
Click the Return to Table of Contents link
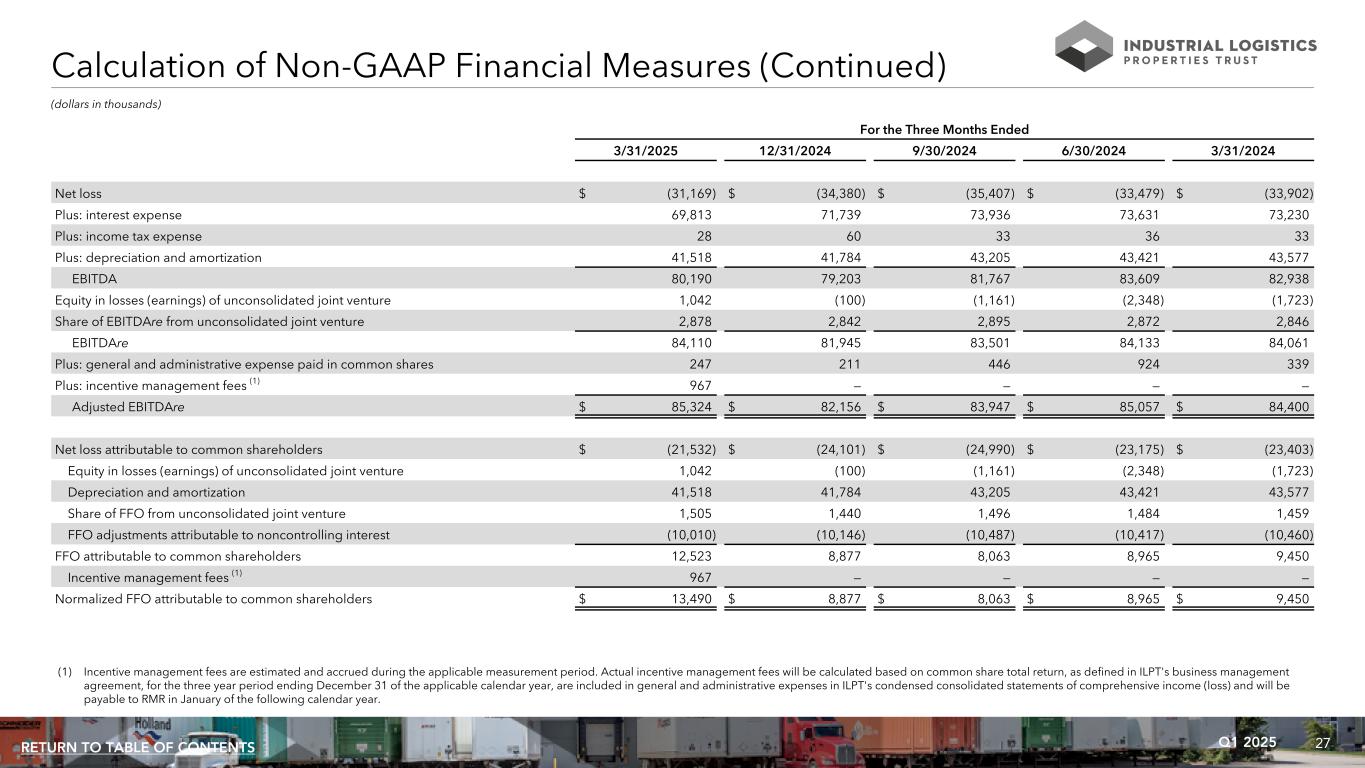coord(138,748)
